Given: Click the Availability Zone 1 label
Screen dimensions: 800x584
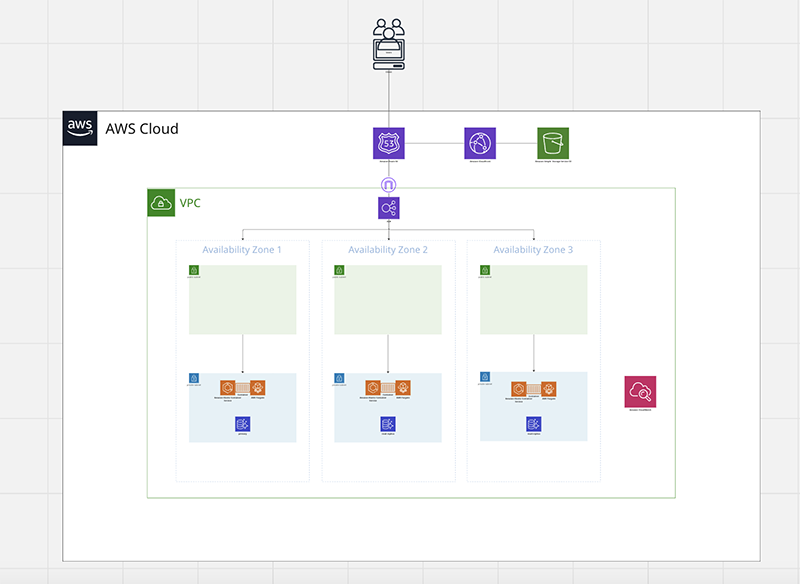Looking at the screenshot, I should (242, 249).
